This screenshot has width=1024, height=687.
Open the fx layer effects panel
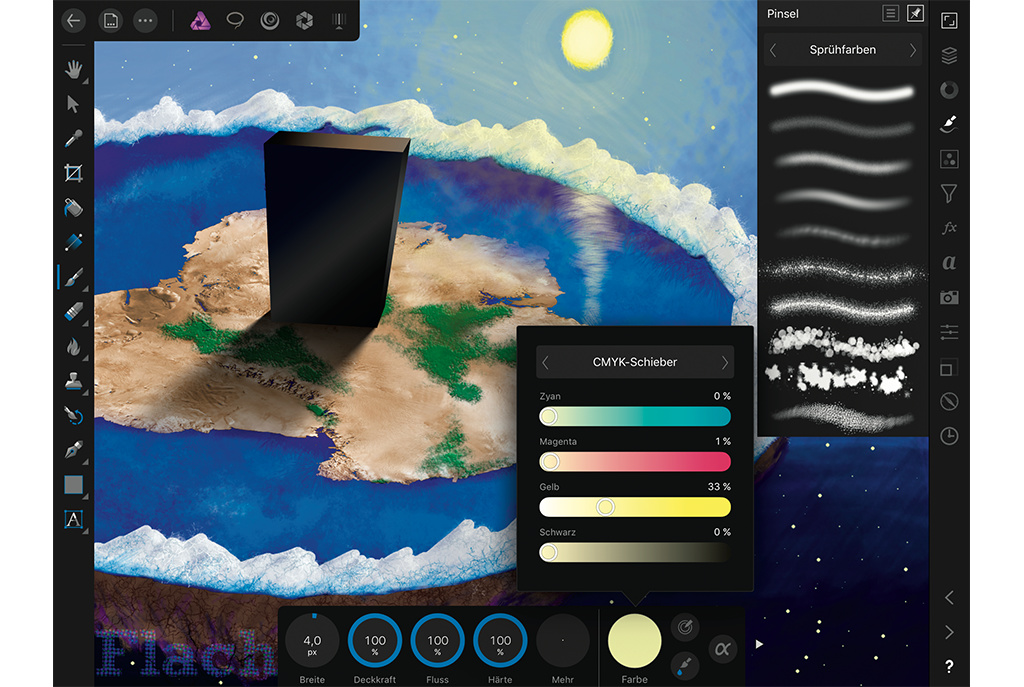949,228
